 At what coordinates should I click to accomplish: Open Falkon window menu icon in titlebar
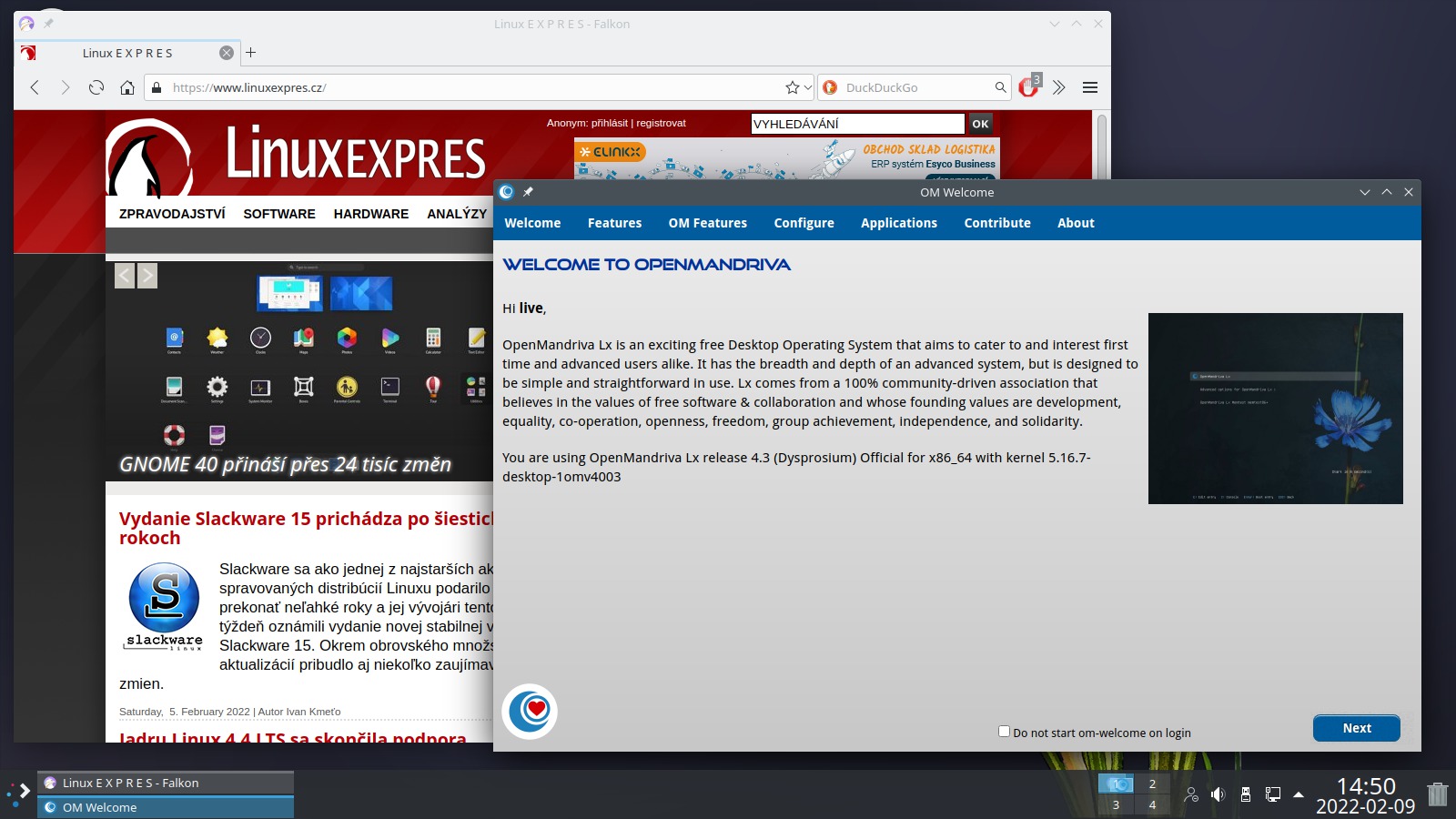pos(26,24)
